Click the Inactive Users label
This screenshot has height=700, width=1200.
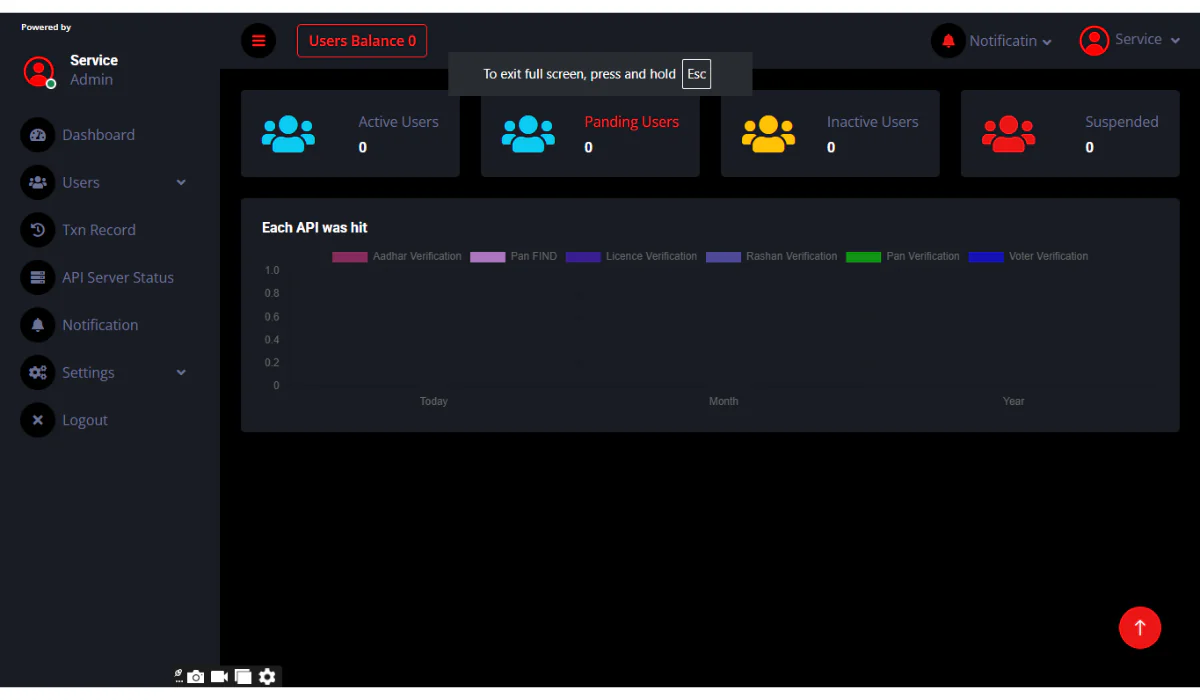(872, 122)
